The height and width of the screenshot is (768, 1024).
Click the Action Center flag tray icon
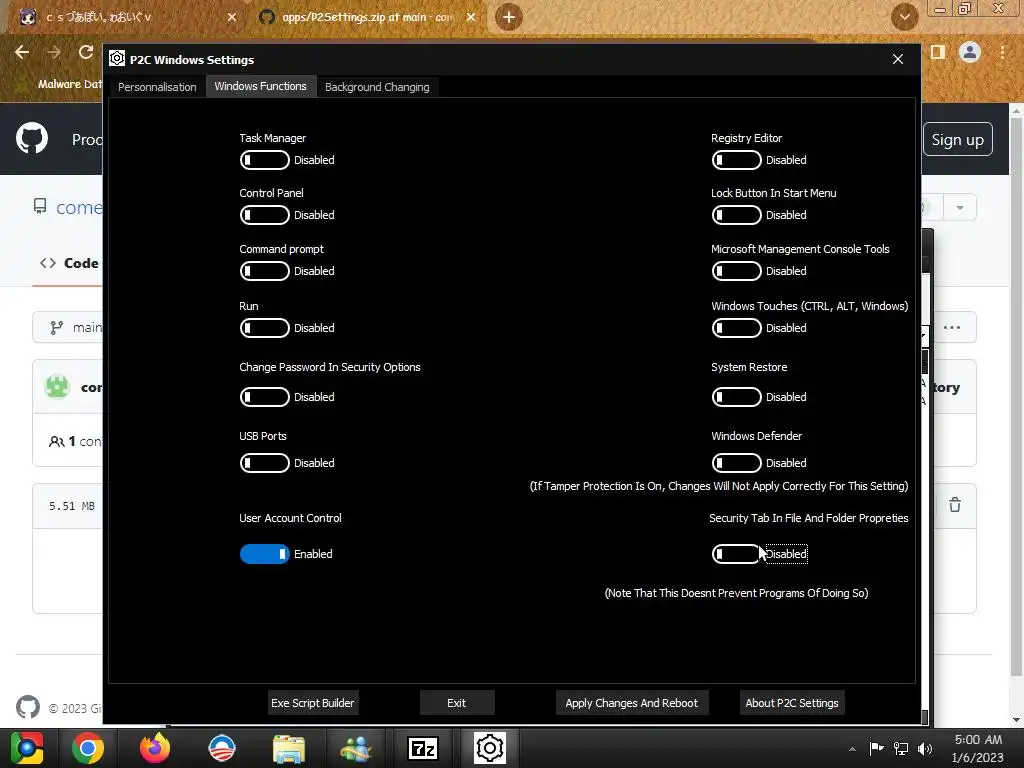click(876, 748)
